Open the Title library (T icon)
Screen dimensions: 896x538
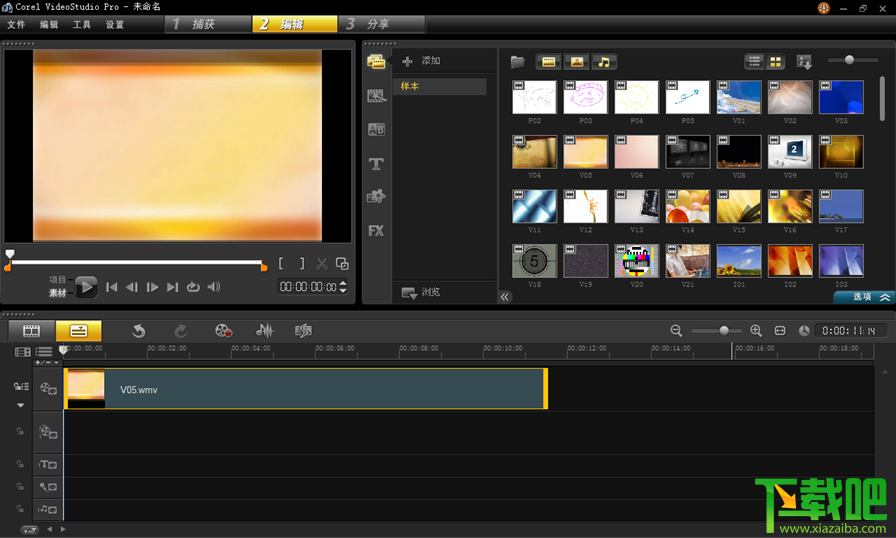(x=376, y=164)
